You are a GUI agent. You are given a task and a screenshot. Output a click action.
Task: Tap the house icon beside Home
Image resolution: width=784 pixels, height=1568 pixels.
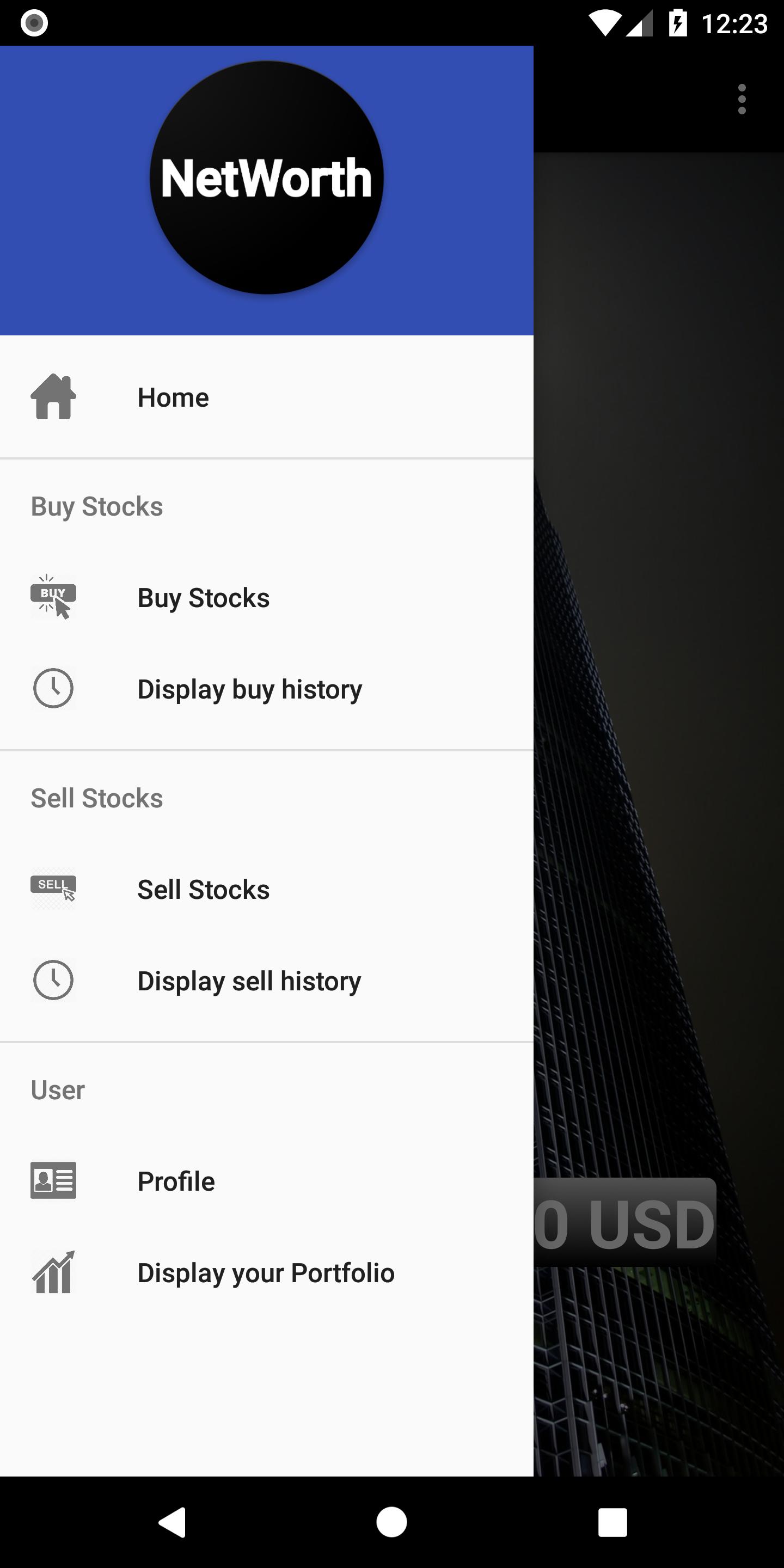[53, 397]
